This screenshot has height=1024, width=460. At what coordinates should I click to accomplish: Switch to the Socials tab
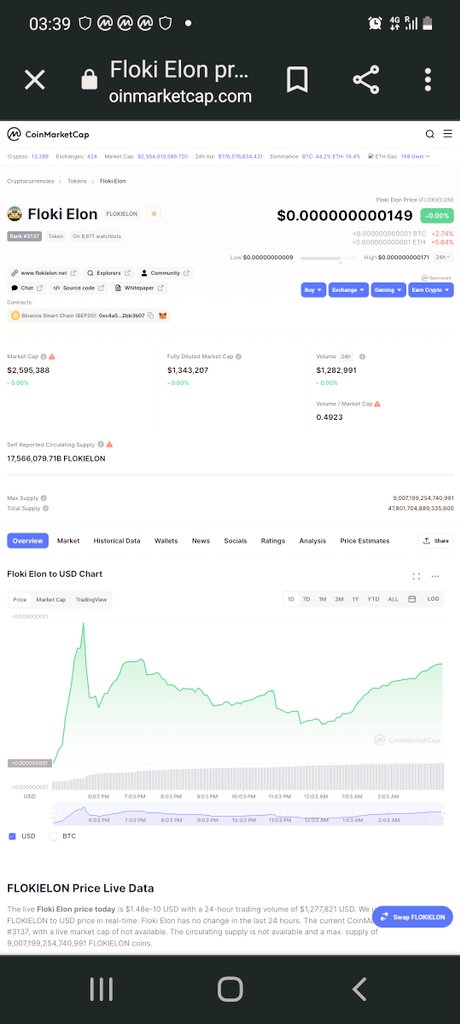click(x=235, y=541)
